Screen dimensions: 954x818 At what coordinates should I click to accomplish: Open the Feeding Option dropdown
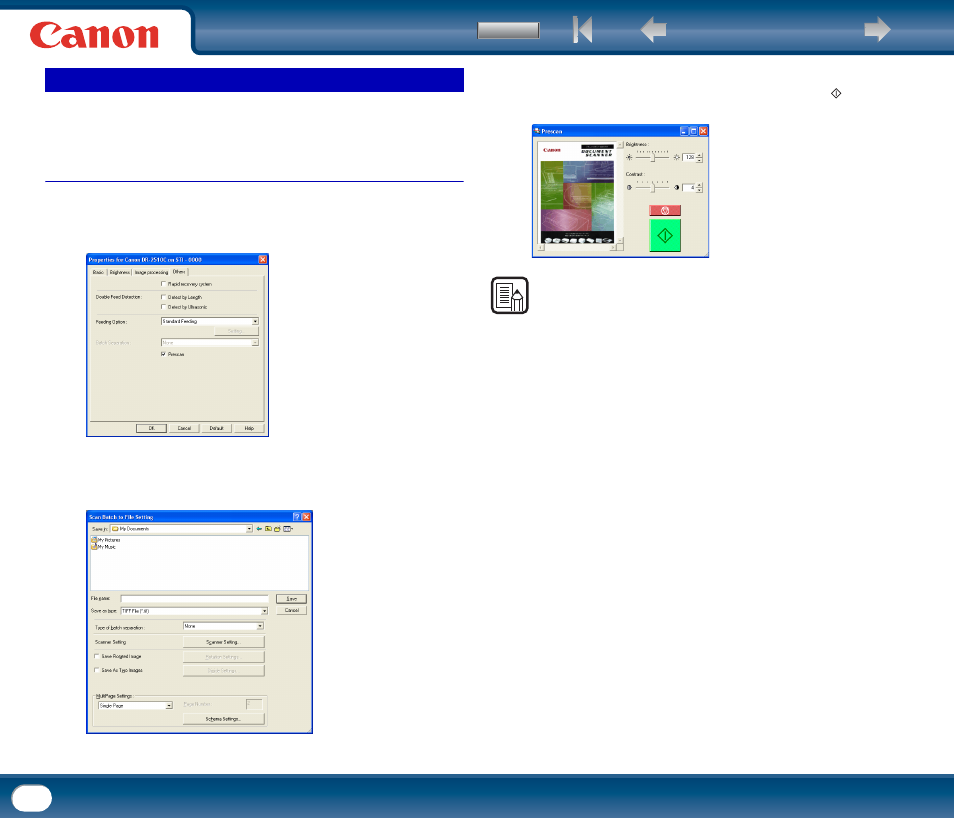(210, 321)
